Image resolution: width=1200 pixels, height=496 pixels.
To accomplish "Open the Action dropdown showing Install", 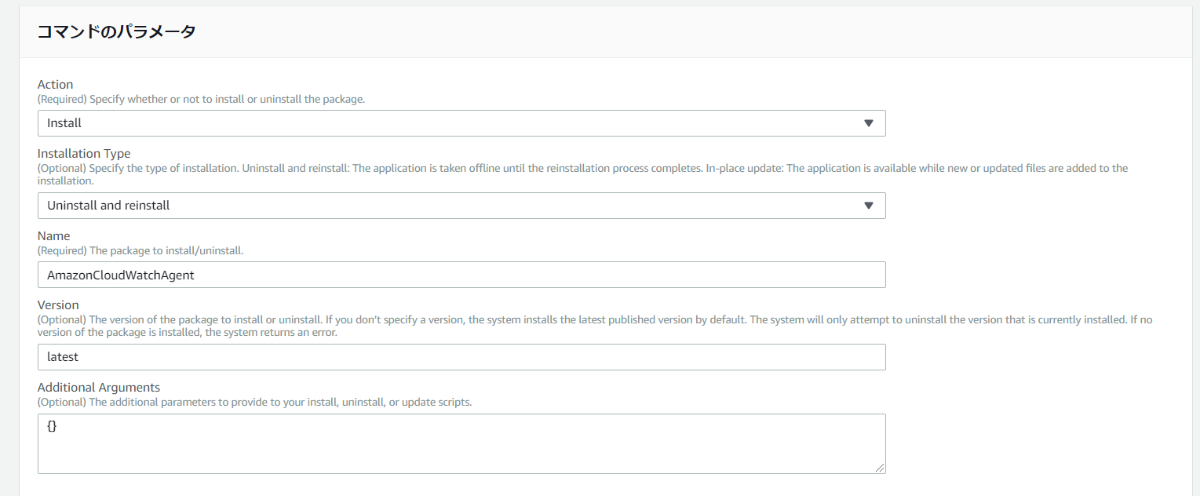I will click(461, 123).
